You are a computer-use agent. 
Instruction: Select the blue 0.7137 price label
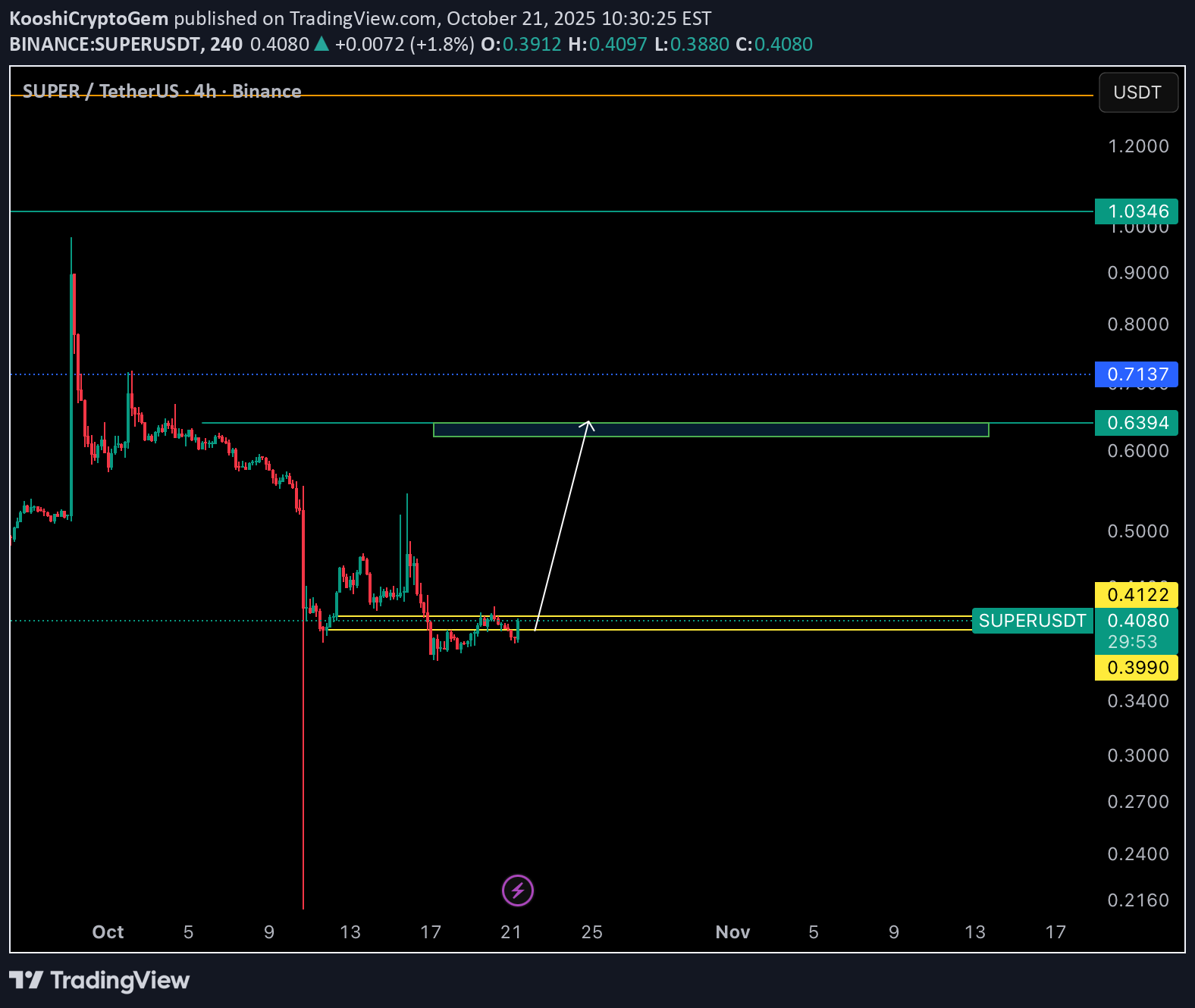(1136, 374)
